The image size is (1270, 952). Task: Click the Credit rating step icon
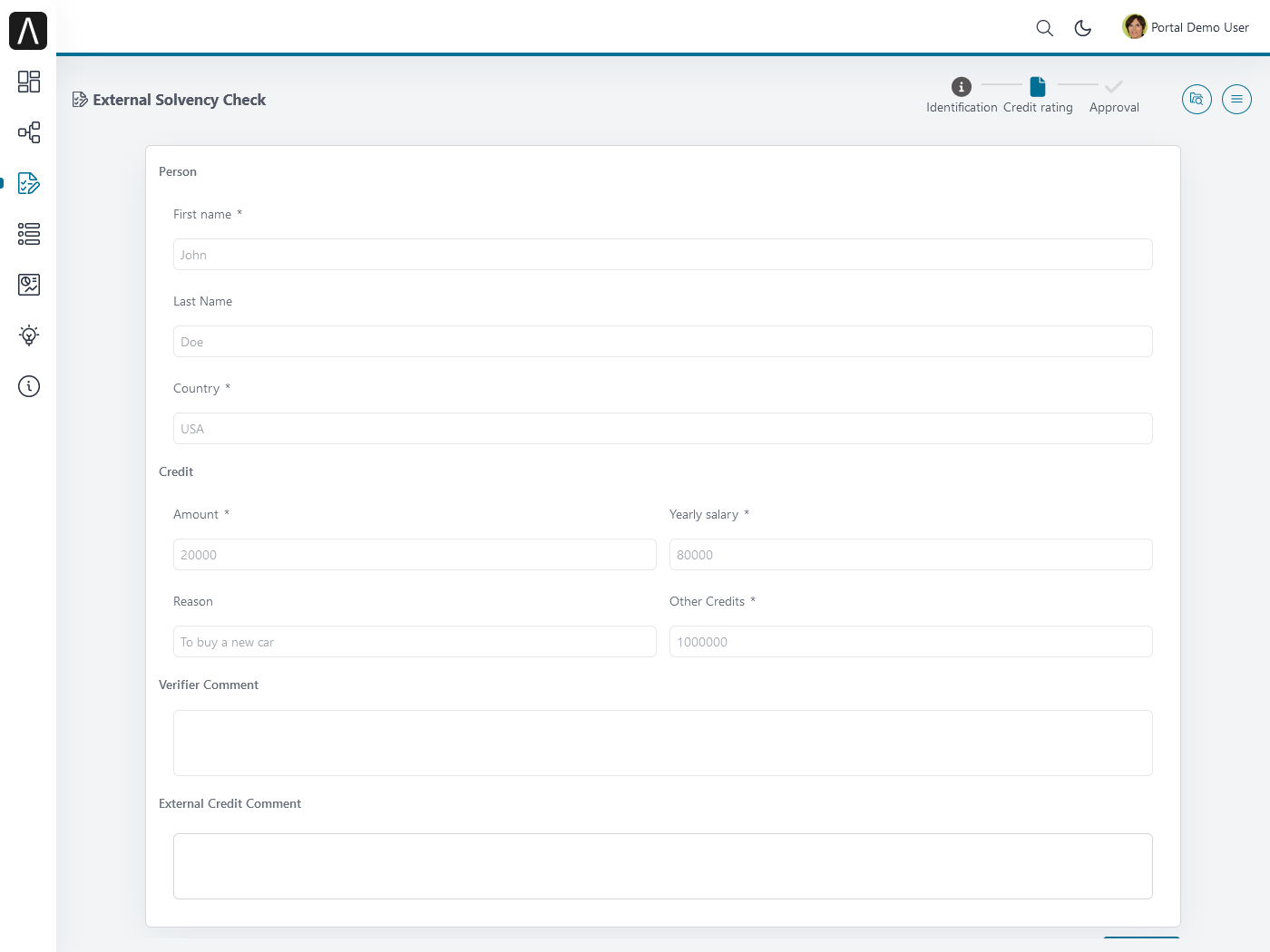(x=1038, y=87)
